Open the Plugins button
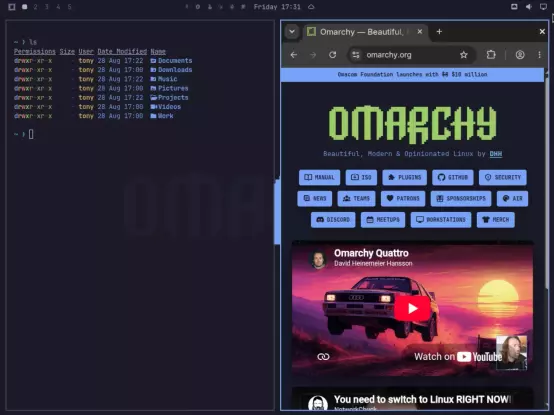This screenshot has height=415, width=554. (x=405, y=177)
